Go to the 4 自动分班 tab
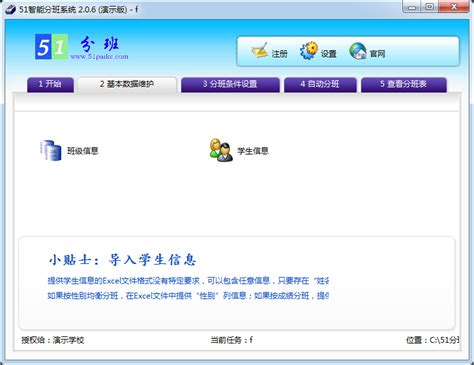This screenshot has width=474, height=365. click(320, 84)
